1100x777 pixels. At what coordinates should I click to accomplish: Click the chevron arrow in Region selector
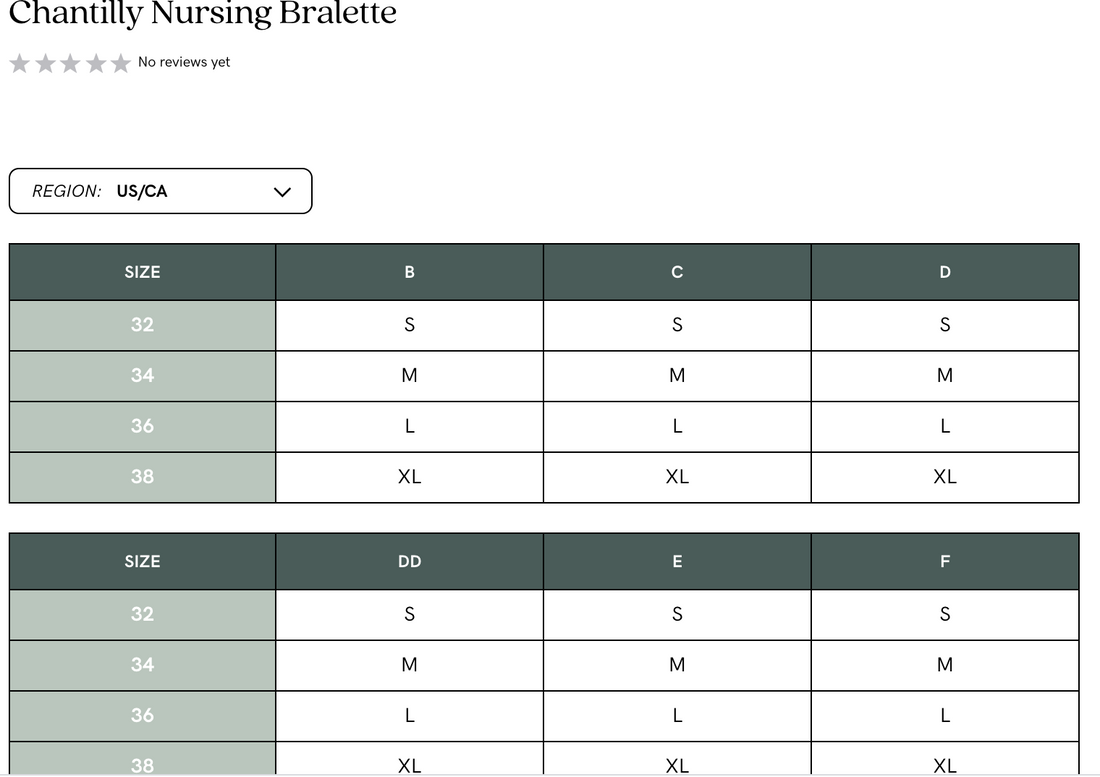coord(282,192)
